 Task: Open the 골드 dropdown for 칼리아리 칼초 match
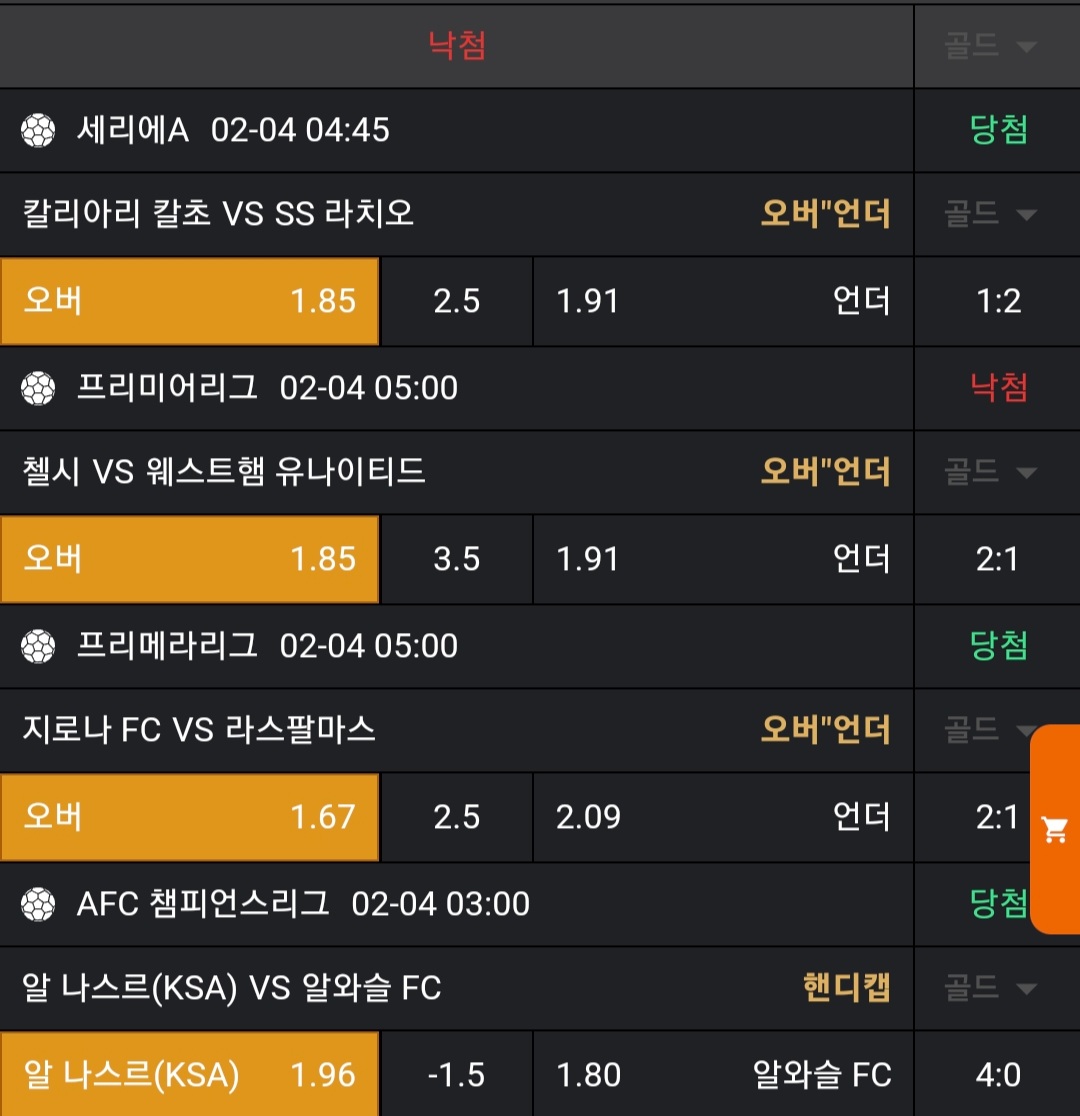[x=990, y=214]
